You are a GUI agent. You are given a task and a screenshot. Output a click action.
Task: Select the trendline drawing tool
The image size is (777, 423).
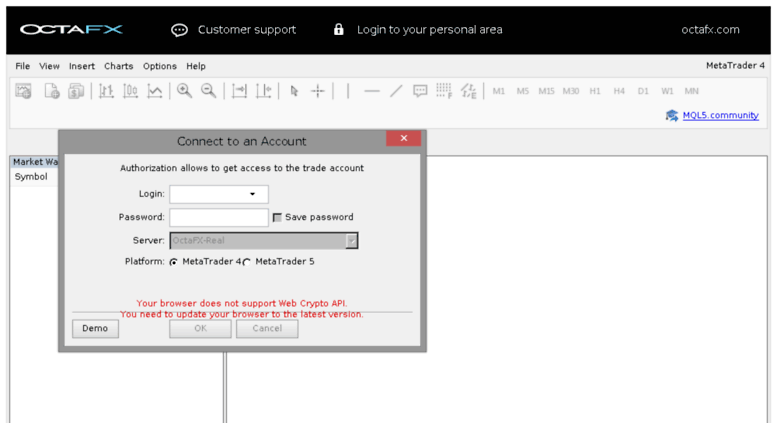click(396, 91)
